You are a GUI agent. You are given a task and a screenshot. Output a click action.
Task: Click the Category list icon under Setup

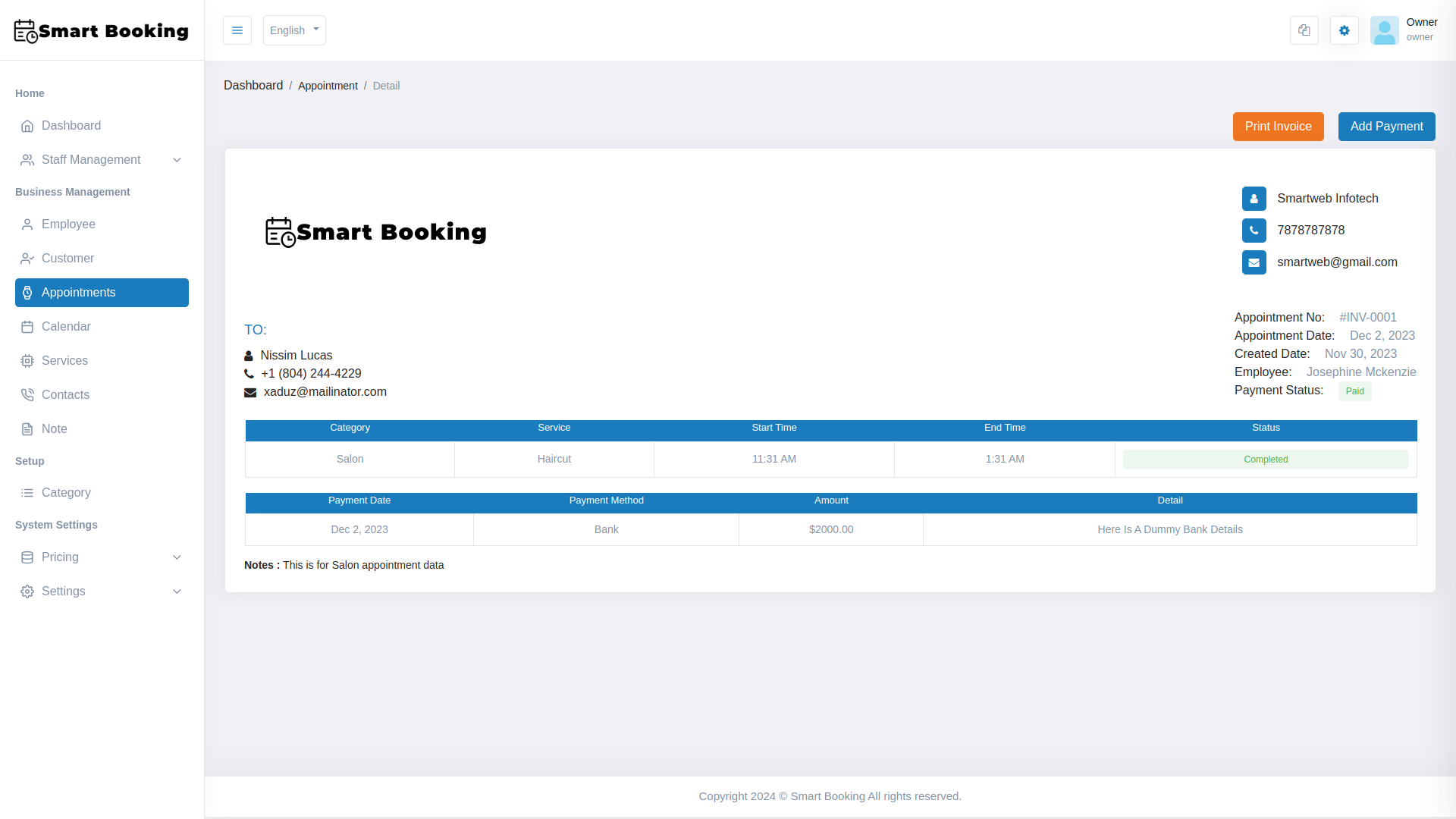(x=27, y=493)
